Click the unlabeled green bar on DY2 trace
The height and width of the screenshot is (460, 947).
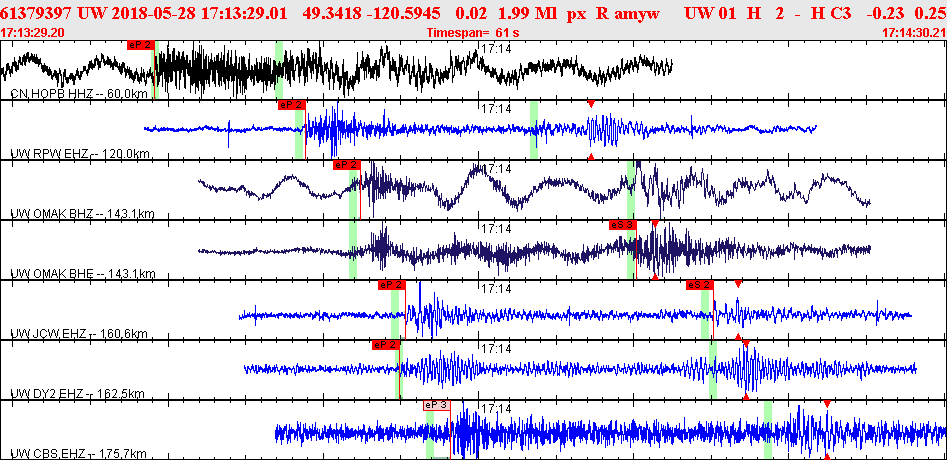(713, 370)
